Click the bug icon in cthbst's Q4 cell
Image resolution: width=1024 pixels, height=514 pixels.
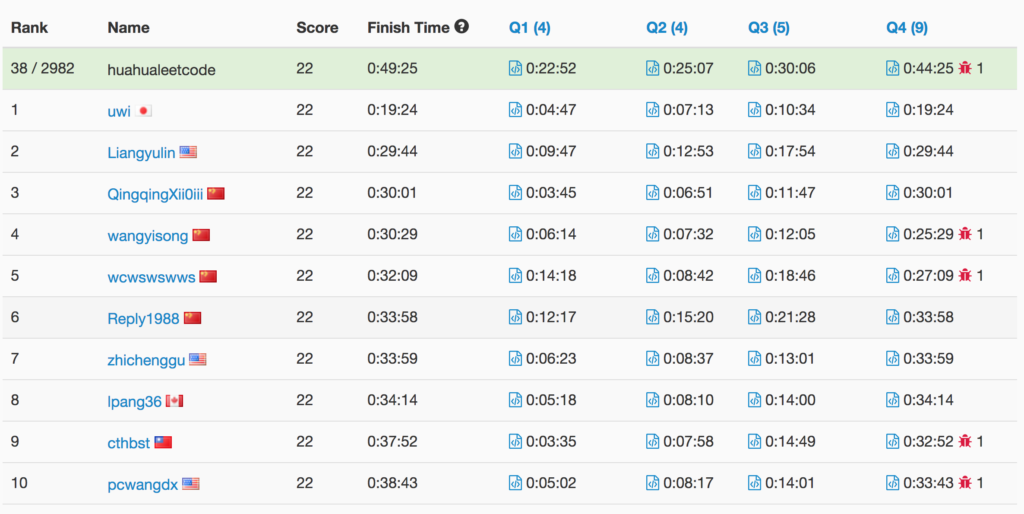965,442
